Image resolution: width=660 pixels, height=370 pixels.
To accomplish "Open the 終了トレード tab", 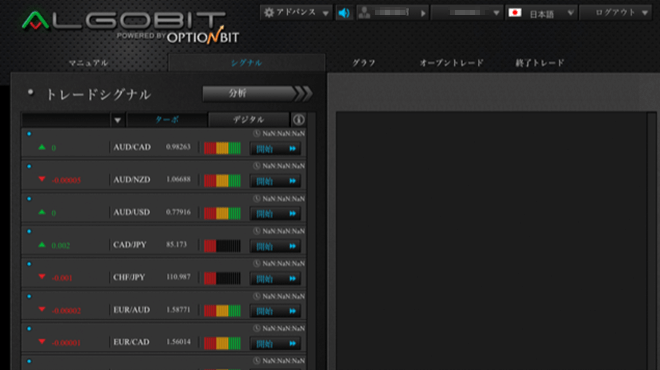I will (x=540, y=63).
